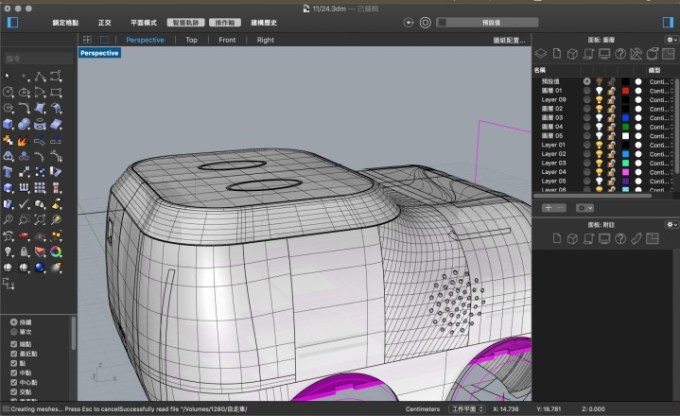The image size is (680, 416).
Task: Toggle 建構歷史 record history
Action: (264, 23)
